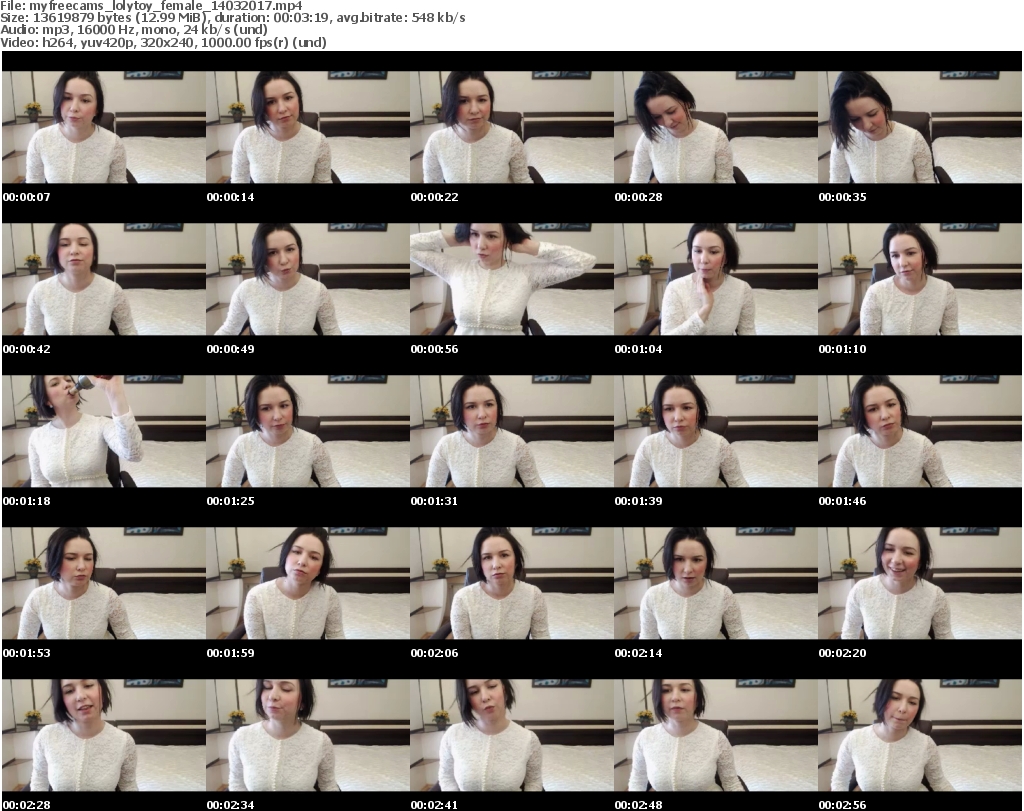This screenshot has height=811, width=1024.
Task: Pick the frame at timestamp 00:01:53
Action: point(104,583)
